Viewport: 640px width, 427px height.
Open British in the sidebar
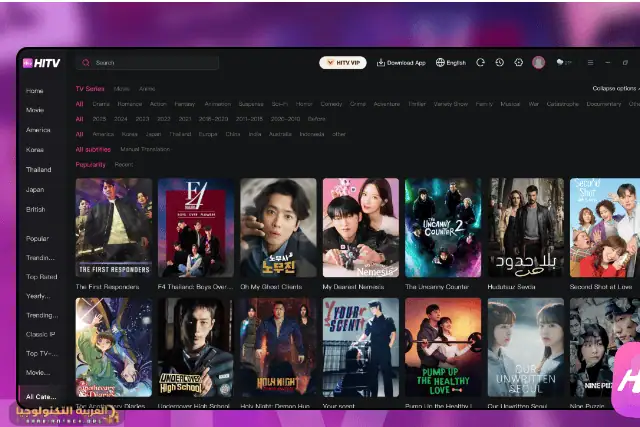36,209
